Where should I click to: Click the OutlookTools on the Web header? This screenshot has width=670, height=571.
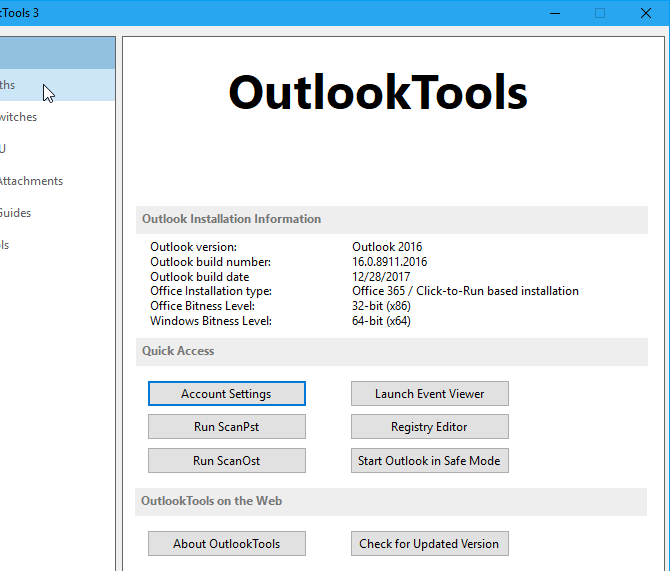(x=391, y=501)
